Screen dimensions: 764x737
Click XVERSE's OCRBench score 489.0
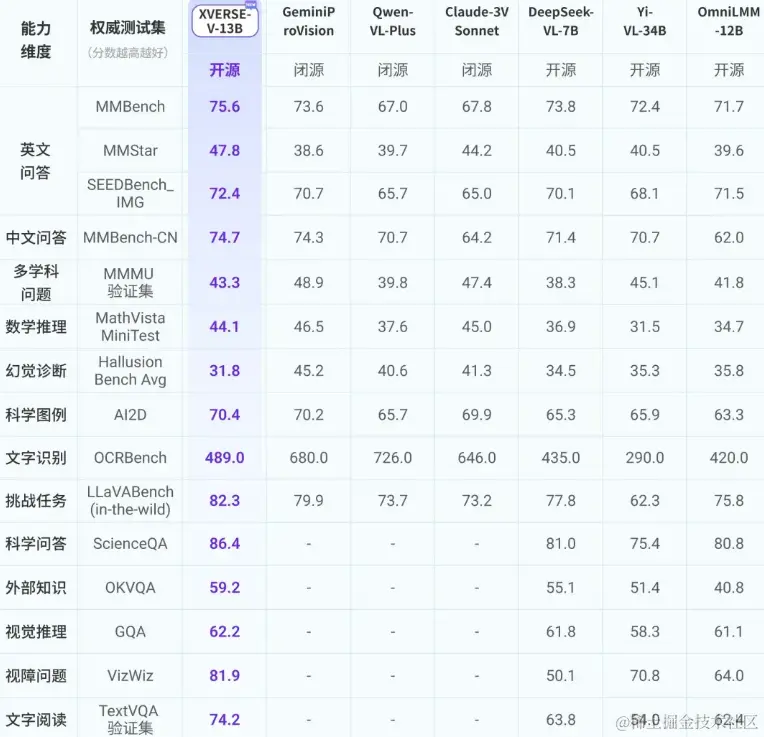tap(225, 458)
